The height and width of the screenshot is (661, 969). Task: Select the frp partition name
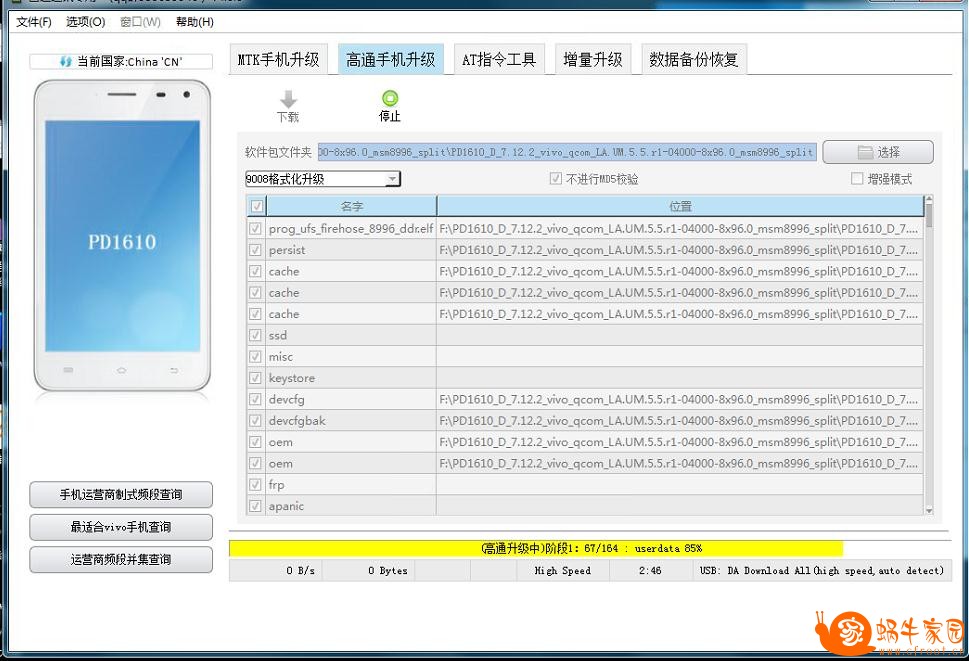(x=276, y=485)
